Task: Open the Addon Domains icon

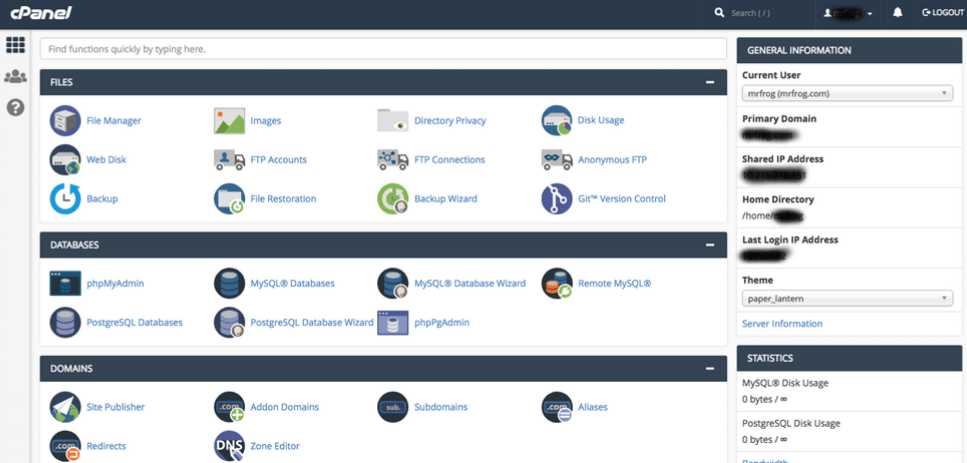Action: [x=229, y=407]
